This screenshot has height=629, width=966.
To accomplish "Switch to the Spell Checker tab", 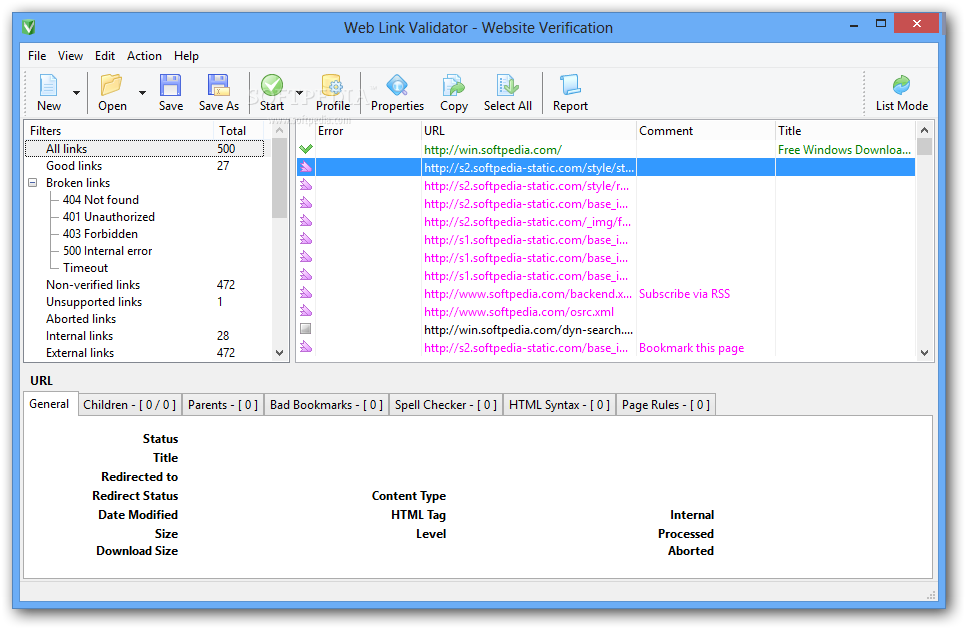I will coord(445,405).
